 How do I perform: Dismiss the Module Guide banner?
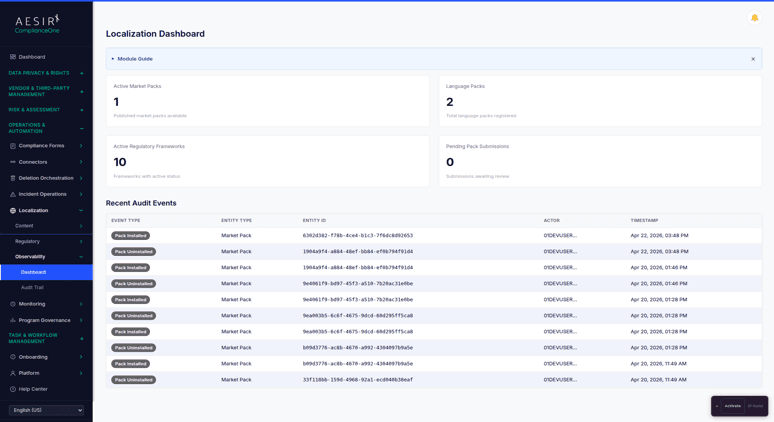pyautogui.click(x=753, y=59)
